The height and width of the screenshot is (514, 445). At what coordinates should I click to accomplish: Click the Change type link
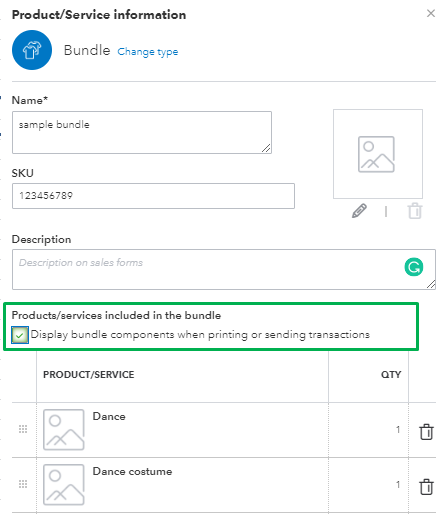tap(148, 52)
